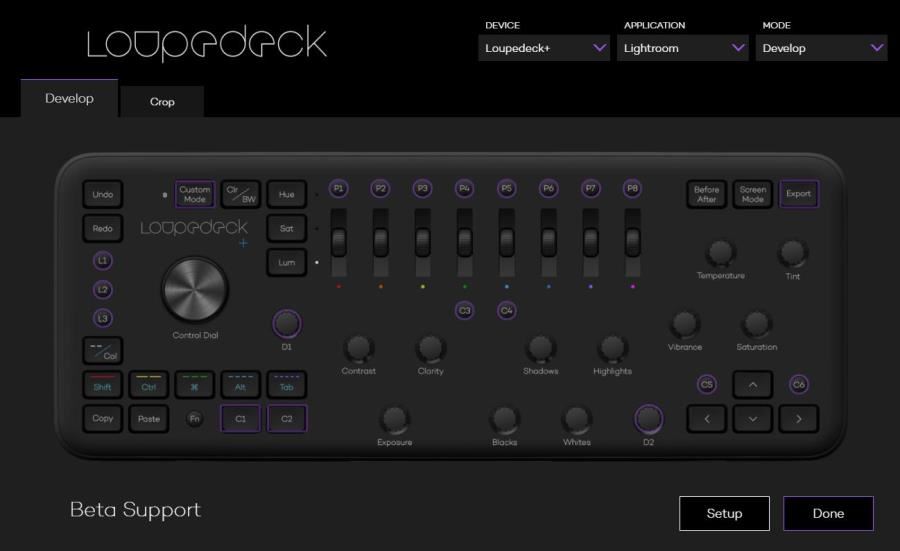
Task: Select the Saturation knob
Action: click(757, 324)
